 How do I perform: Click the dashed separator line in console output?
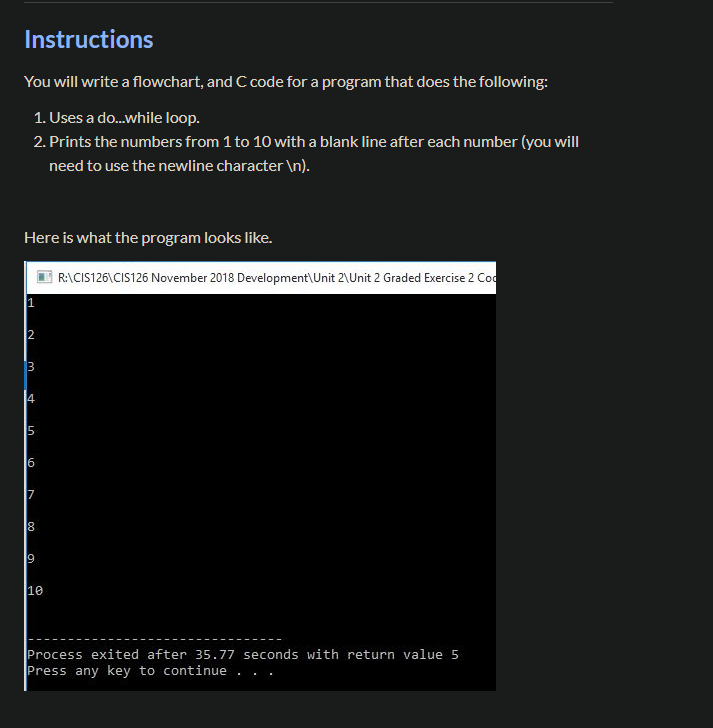point(155,640)
